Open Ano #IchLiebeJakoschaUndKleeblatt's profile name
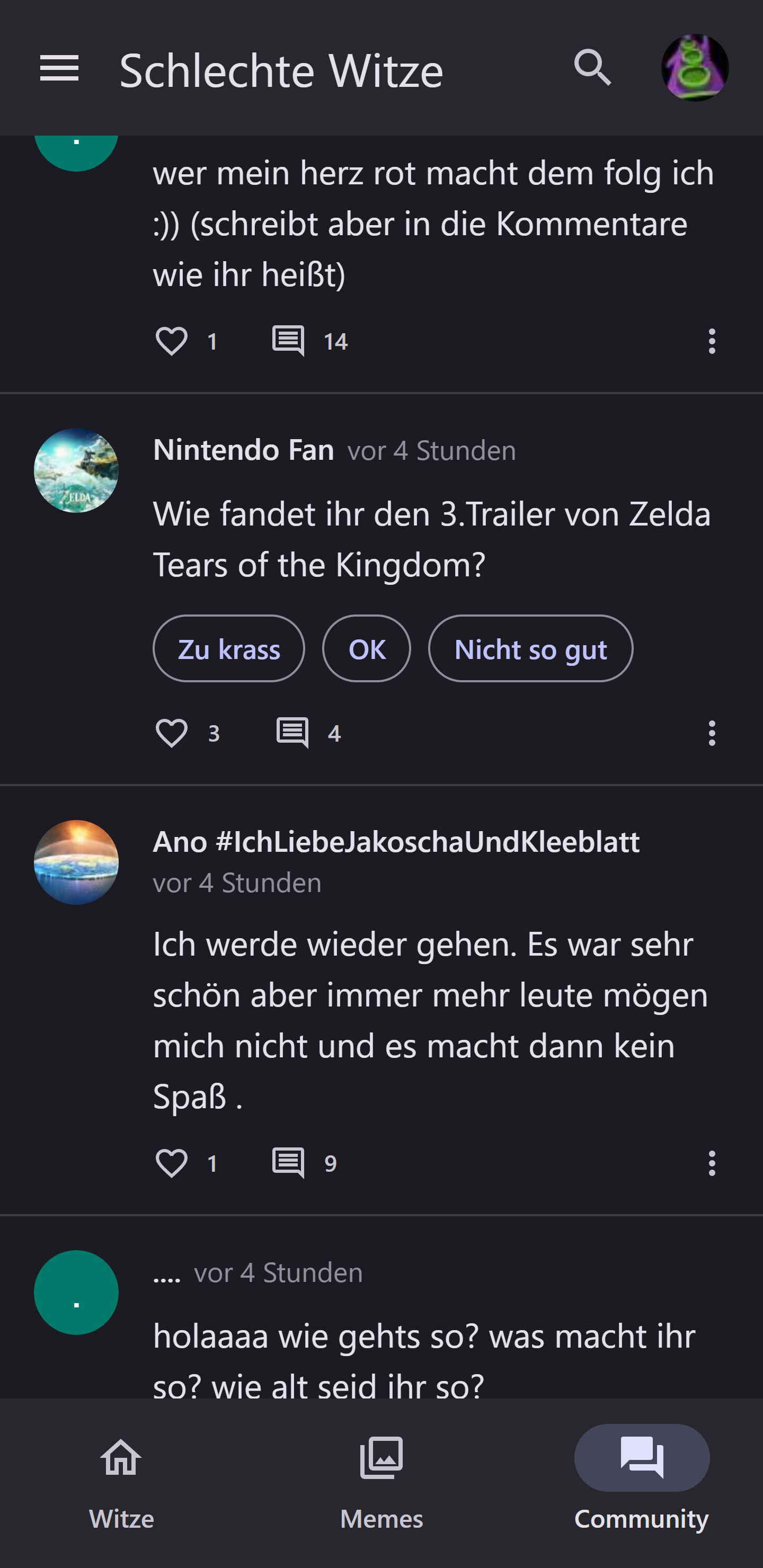Image resolution: width=763 pixels, height=1568 pixels. (x=396, y=842)
